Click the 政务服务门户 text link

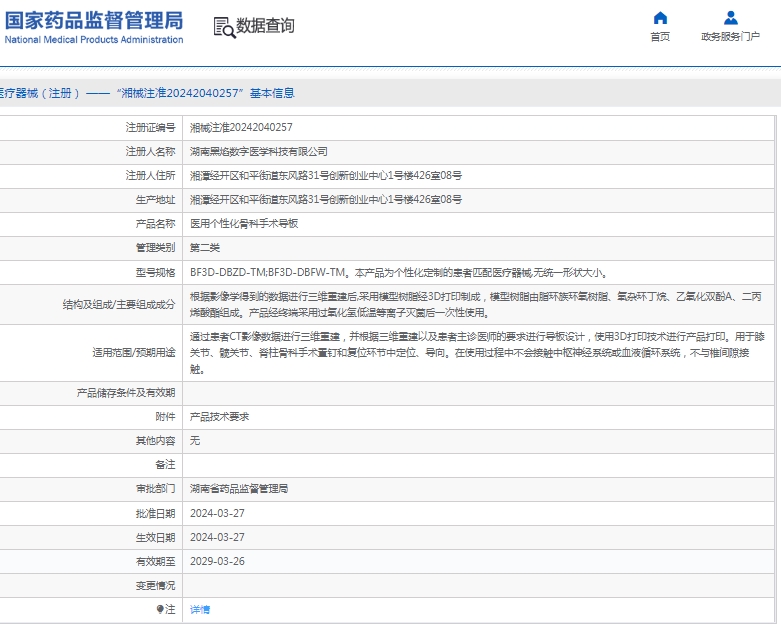(x=731, y=36)
